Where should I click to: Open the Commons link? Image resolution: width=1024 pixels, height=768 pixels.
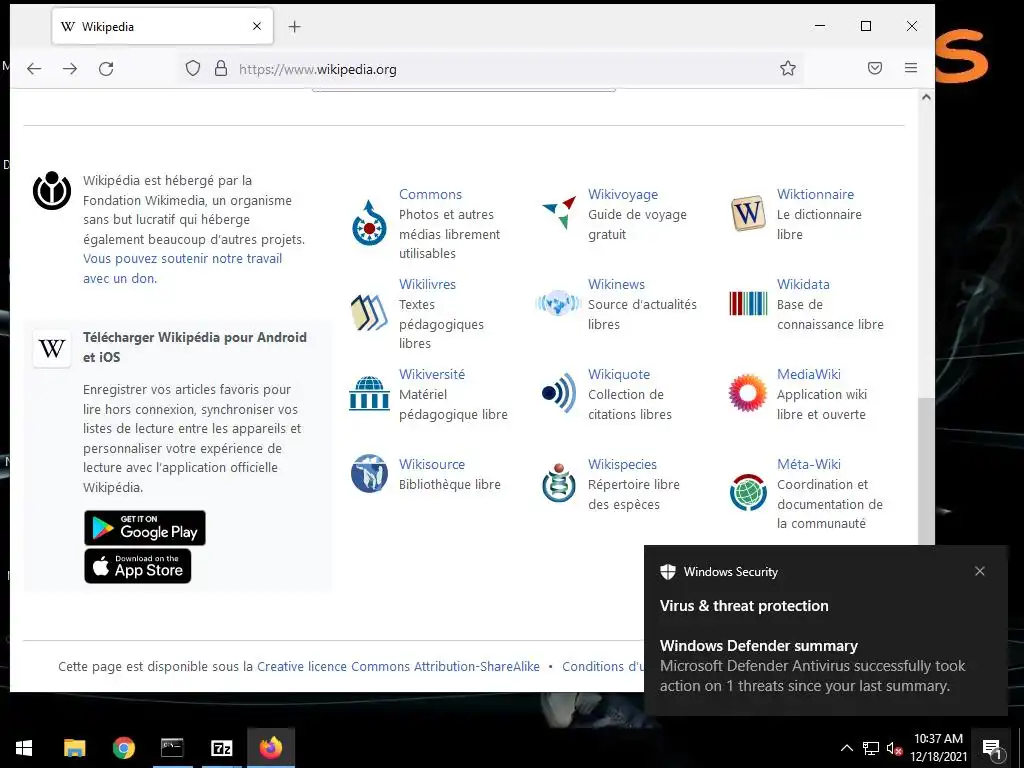430,195
